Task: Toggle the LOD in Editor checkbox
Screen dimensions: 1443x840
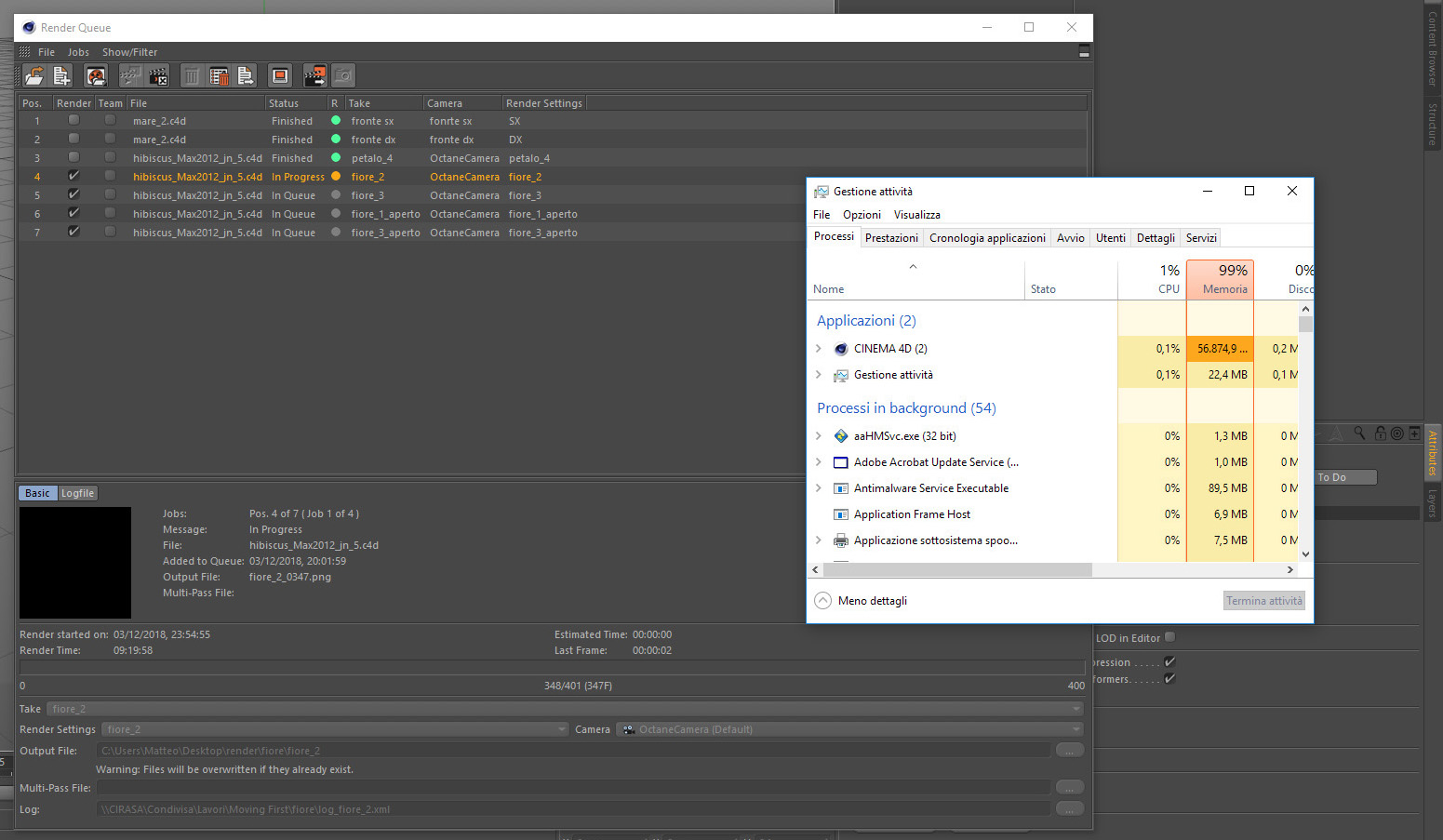Action: pos(1169,637)
